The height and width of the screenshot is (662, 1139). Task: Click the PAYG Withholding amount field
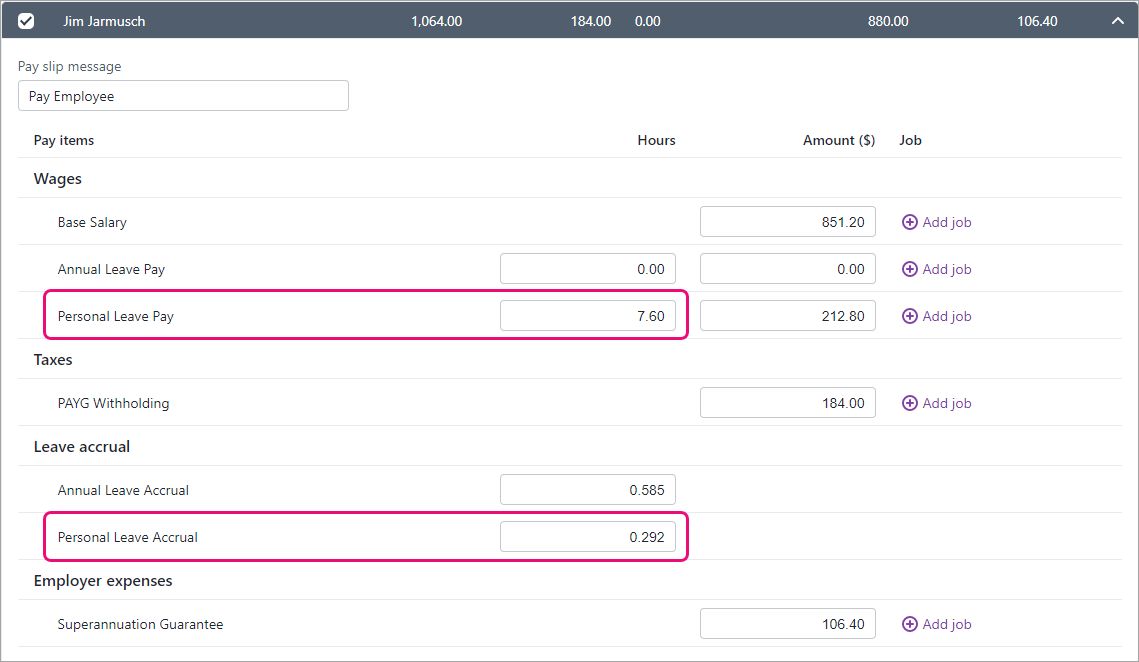[x=787, y=403]
